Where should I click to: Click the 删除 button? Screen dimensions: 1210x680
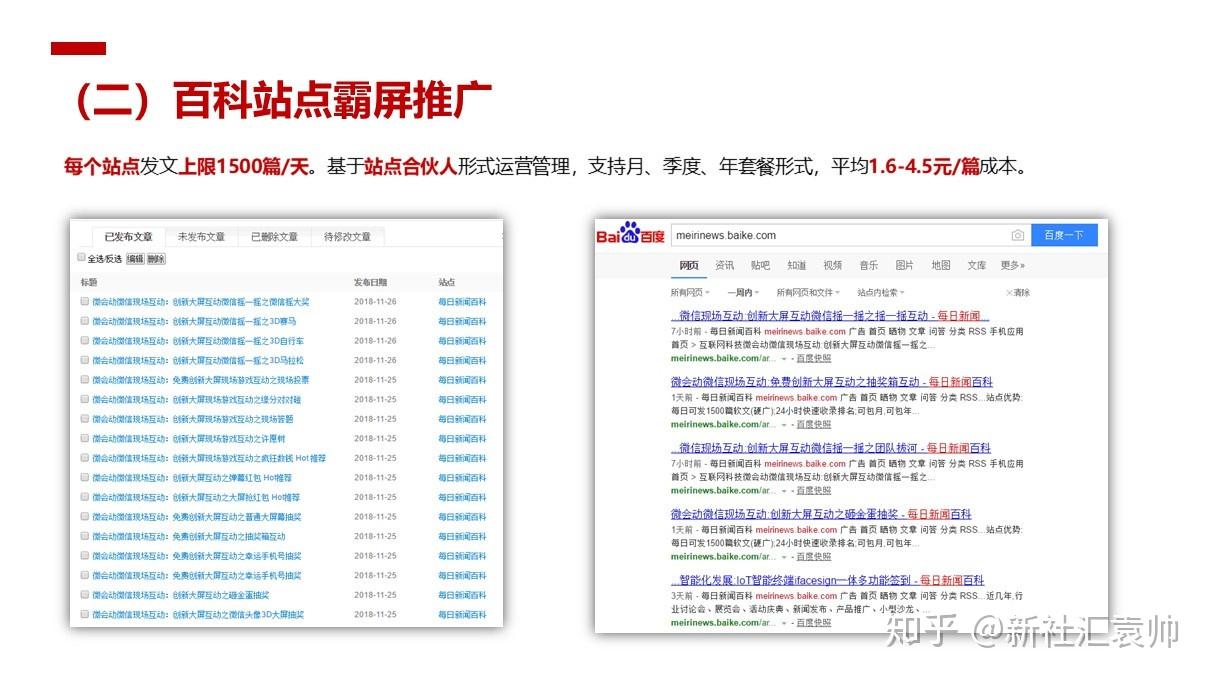(x=156, y=259)
